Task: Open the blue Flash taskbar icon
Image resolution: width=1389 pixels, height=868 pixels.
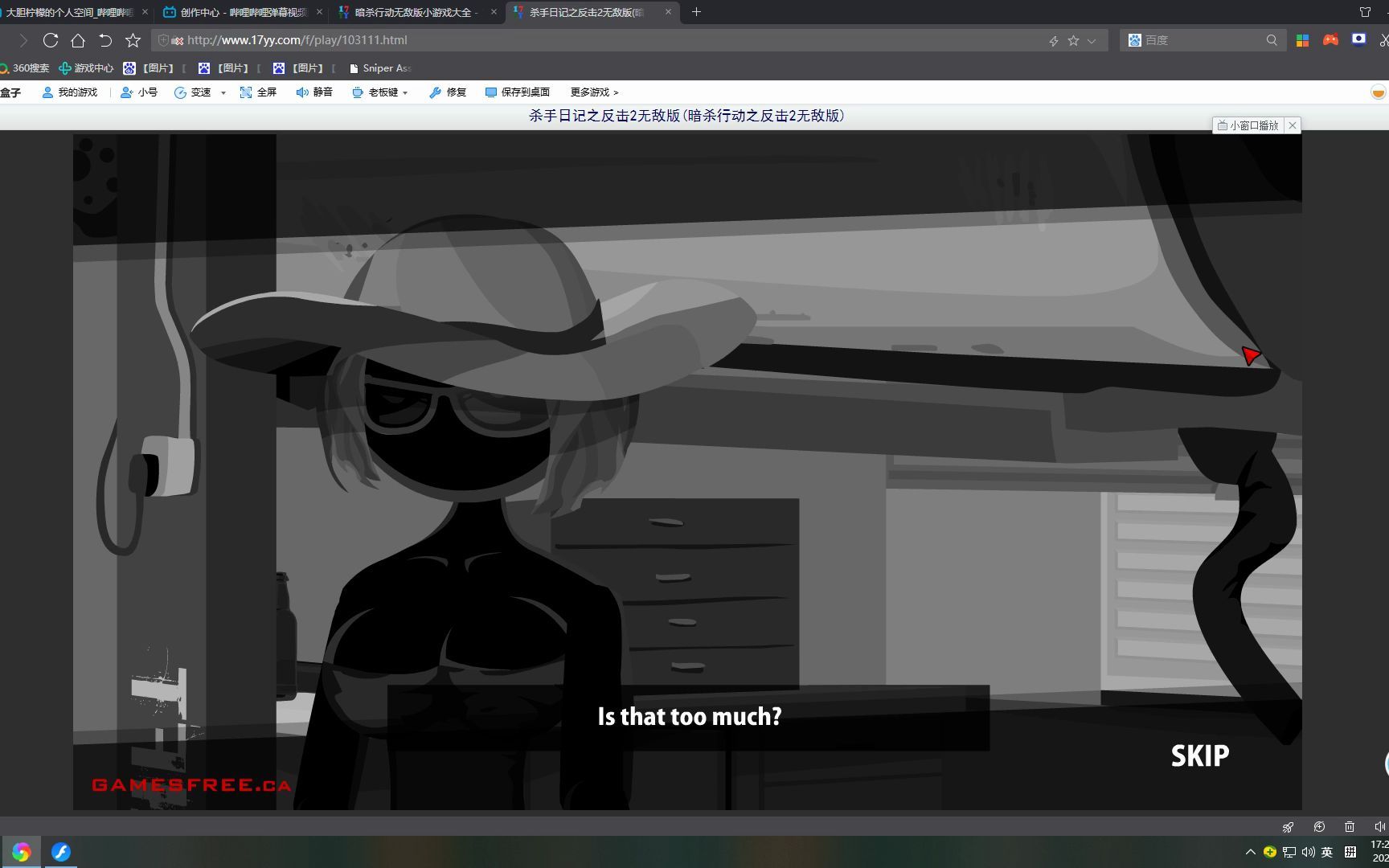Action: [61, 852]
